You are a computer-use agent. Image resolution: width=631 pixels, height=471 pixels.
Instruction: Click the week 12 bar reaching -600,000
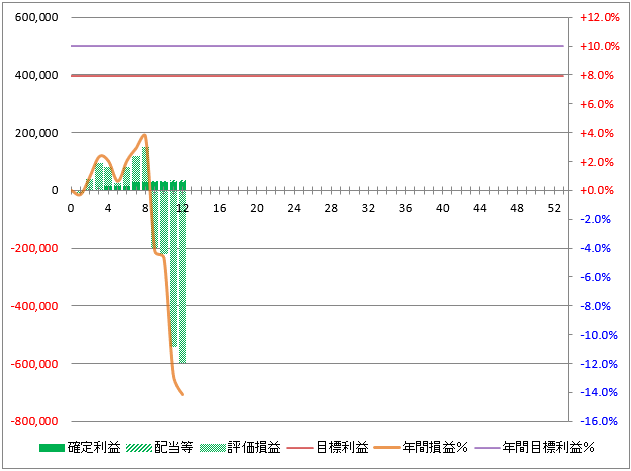pyautogui.click(x=182, y=277)
